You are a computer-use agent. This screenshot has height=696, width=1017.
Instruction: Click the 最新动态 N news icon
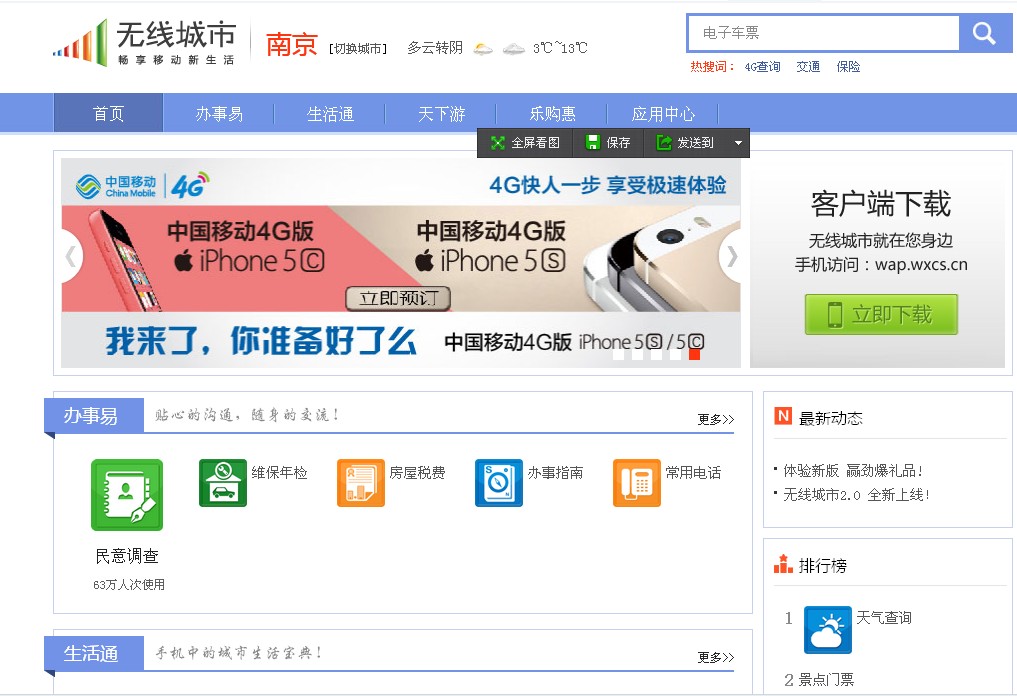coord(783,416)
